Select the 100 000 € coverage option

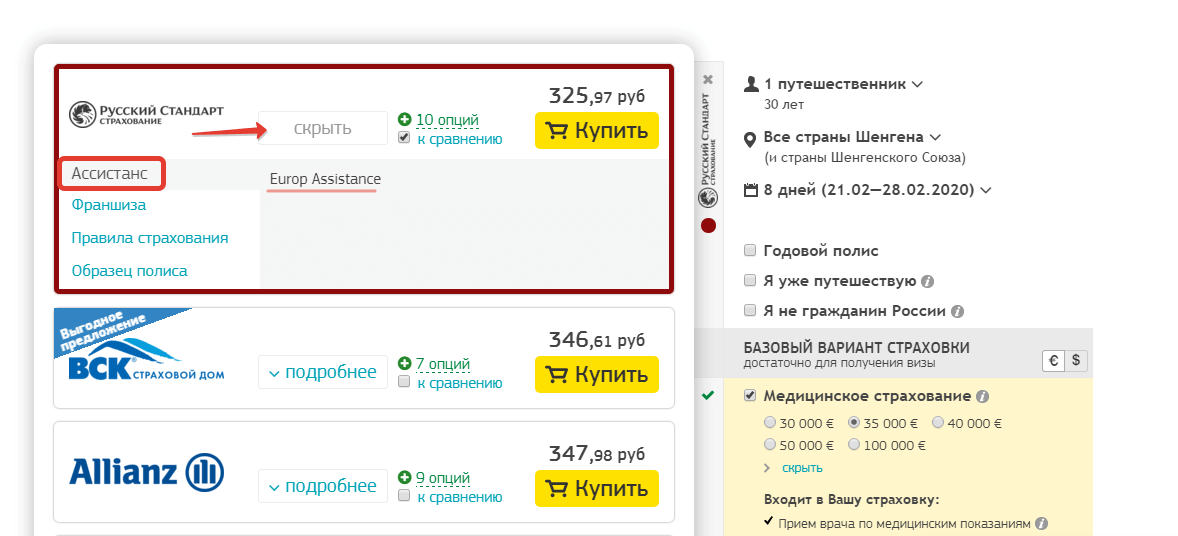(x=853, y=445)
